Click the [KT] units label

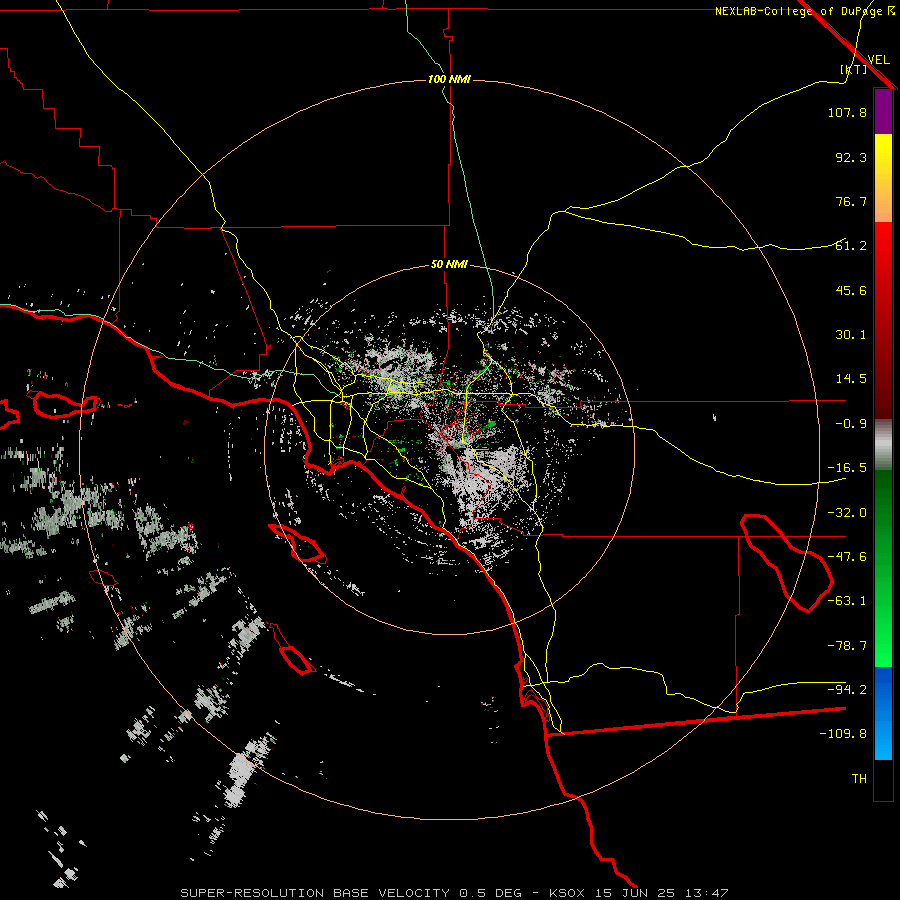tap(854, 69)
